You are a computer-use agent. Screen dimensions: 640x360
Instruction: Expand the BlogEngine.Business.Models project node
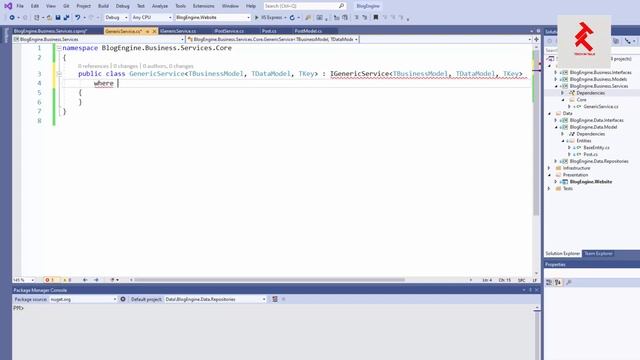(x=556, y=79)
